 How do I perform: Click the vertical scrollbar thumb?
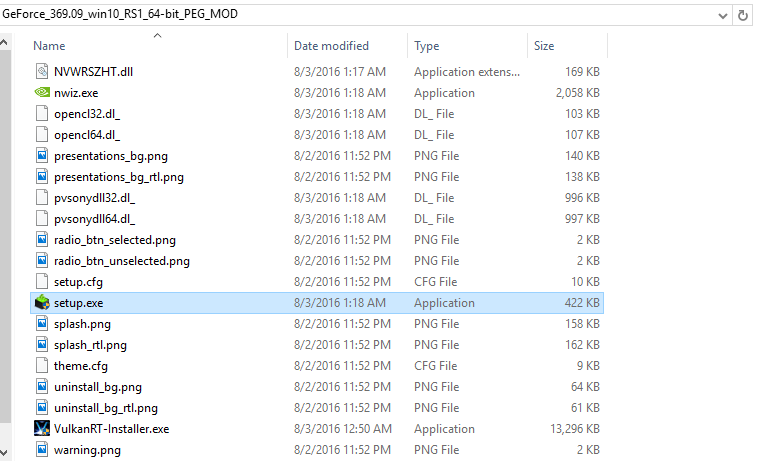[5, 235]
